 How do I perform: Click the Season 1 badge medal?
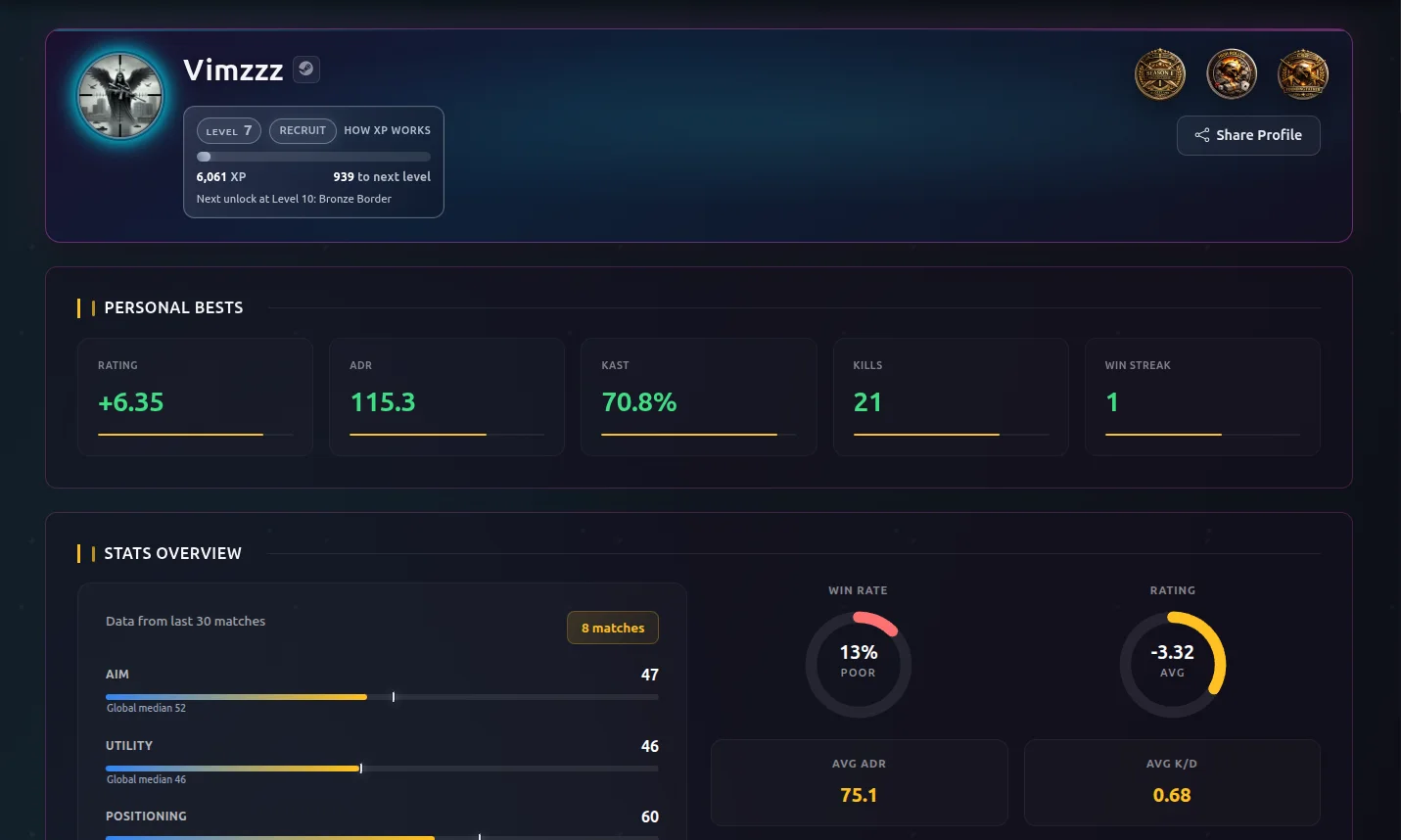[1159, 74]
